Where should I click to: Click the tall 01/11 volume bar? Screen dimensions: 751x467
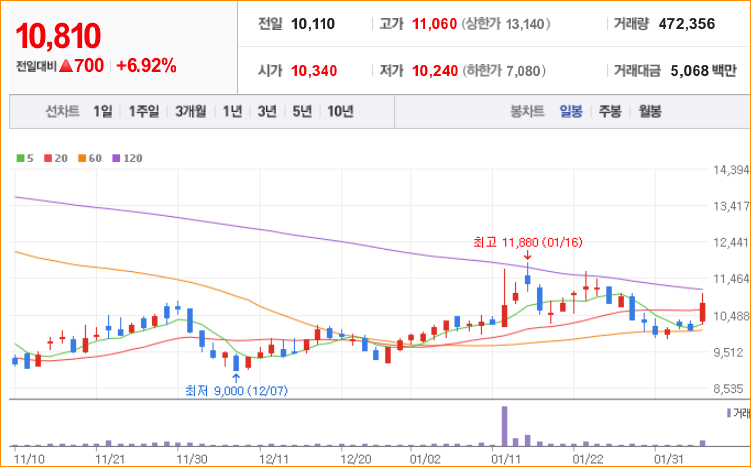coord(504,426)
